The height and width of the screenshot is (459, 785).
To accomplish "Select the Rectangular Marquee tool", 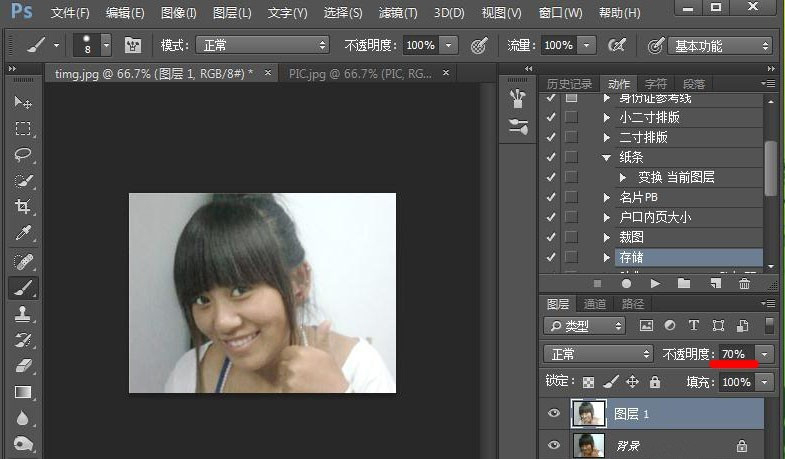I will click(23, 129).
